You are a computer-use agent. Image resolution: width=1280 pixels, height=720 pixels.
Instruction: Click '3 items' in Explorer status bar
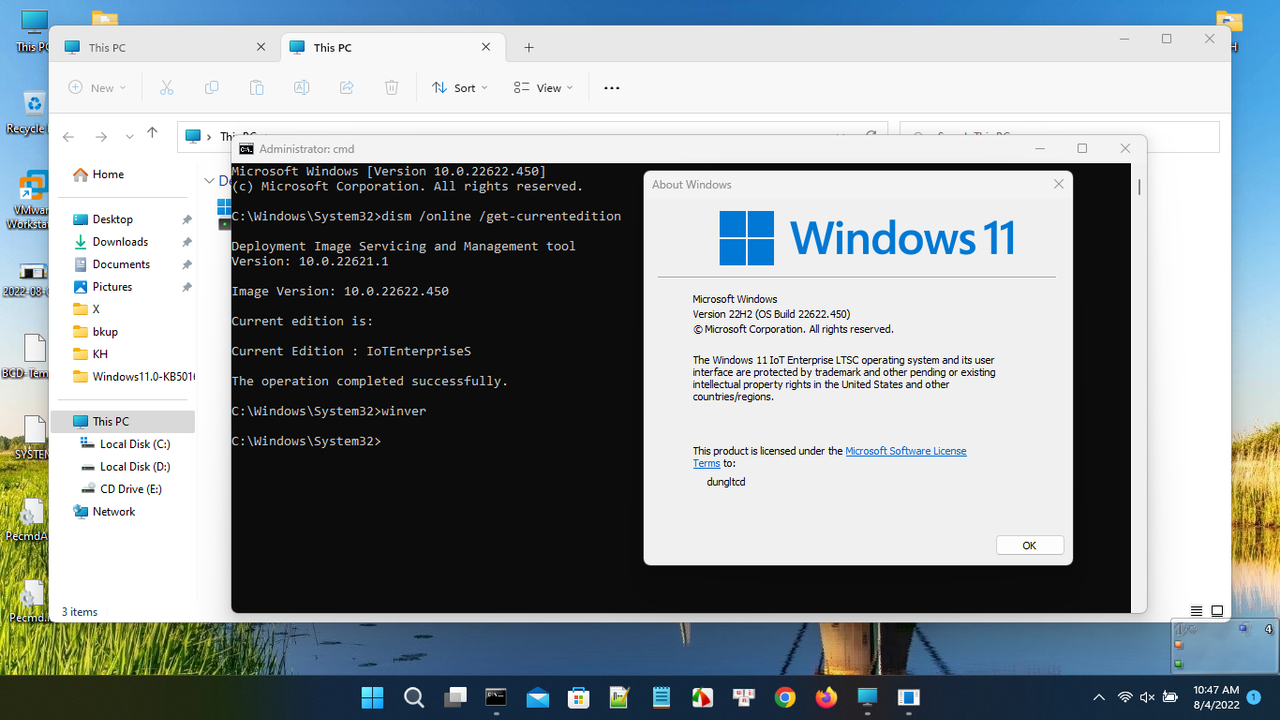pos(80,612)
